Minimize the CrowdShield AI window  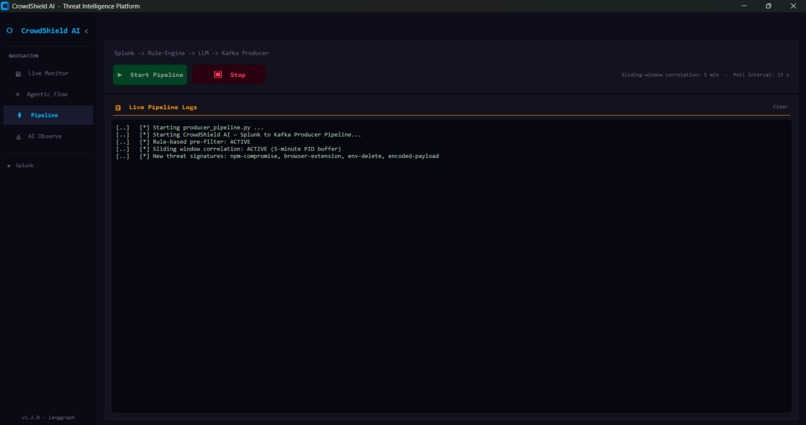pyautogui.click(x=744, y=6)
